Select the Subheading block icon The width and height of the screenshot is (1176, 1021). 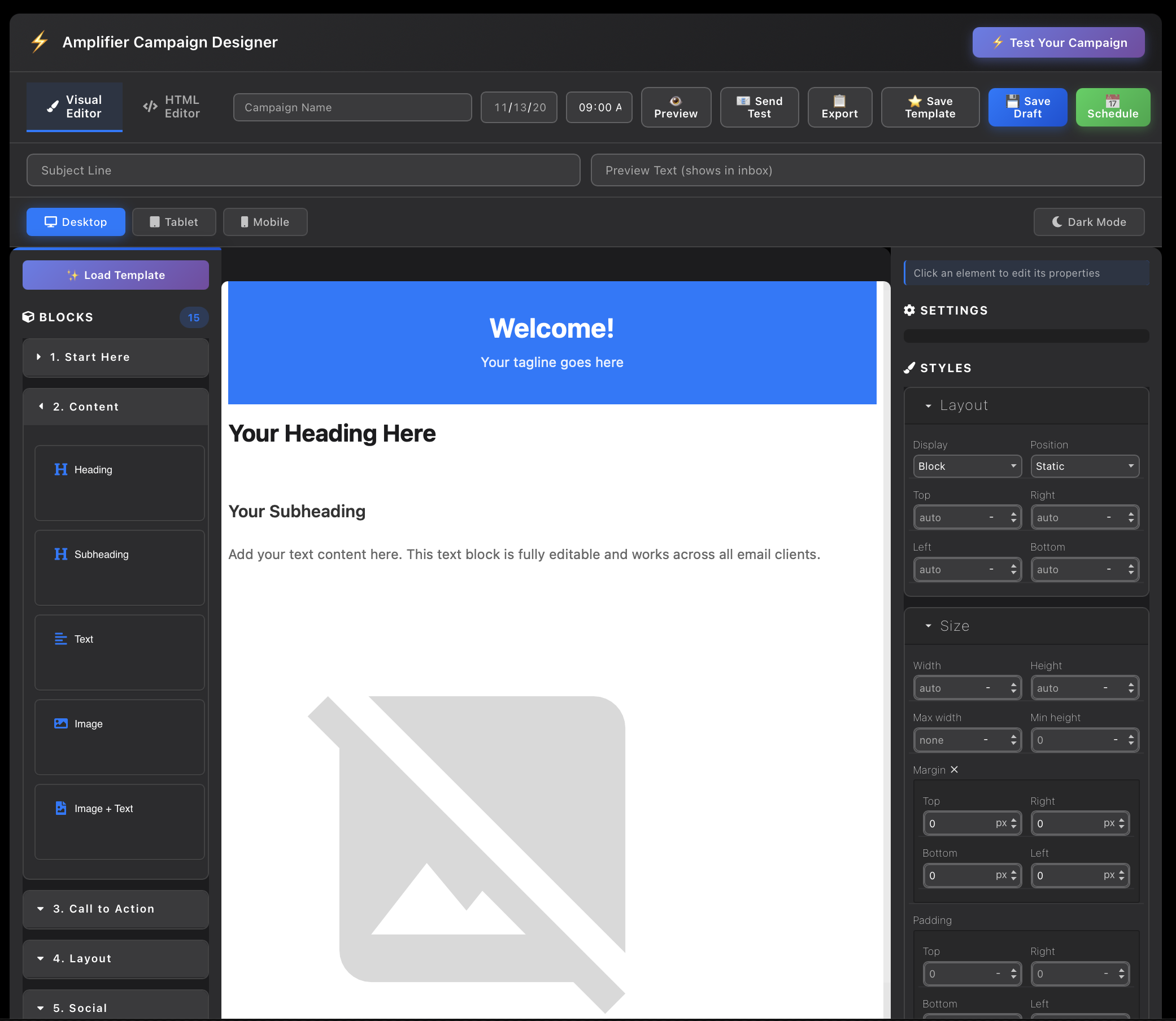coord(61,554)
